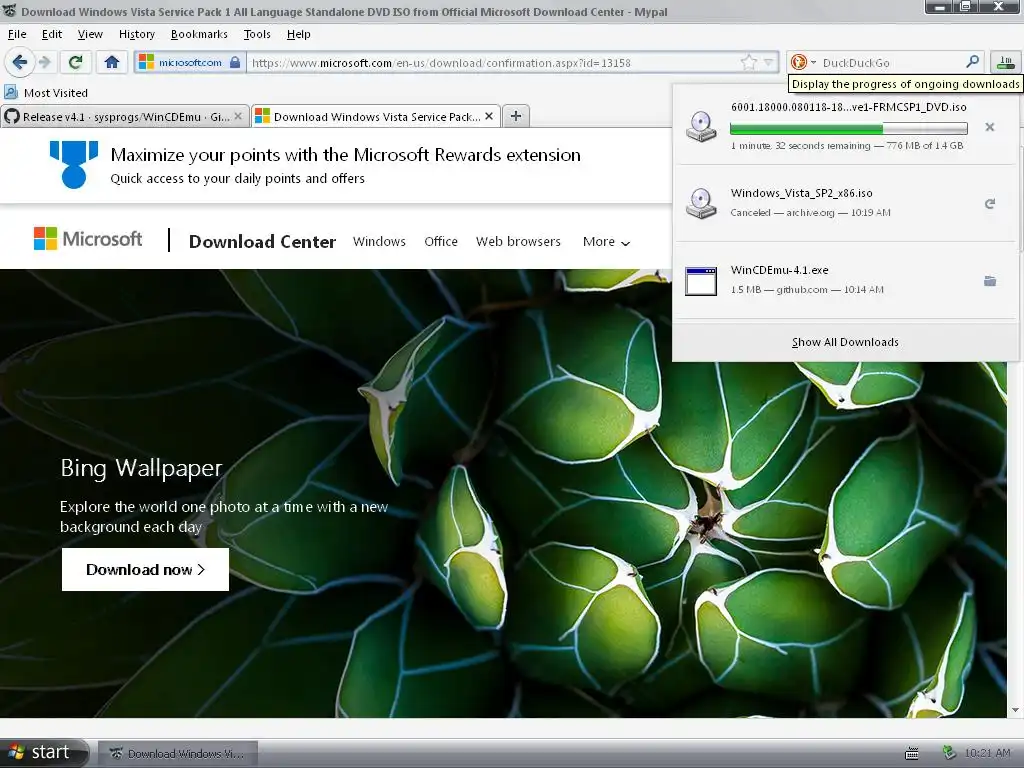Select the WinCDEmu-4.1.exe download entry name
Screen dimensions: 1024x768
[779, 270]
